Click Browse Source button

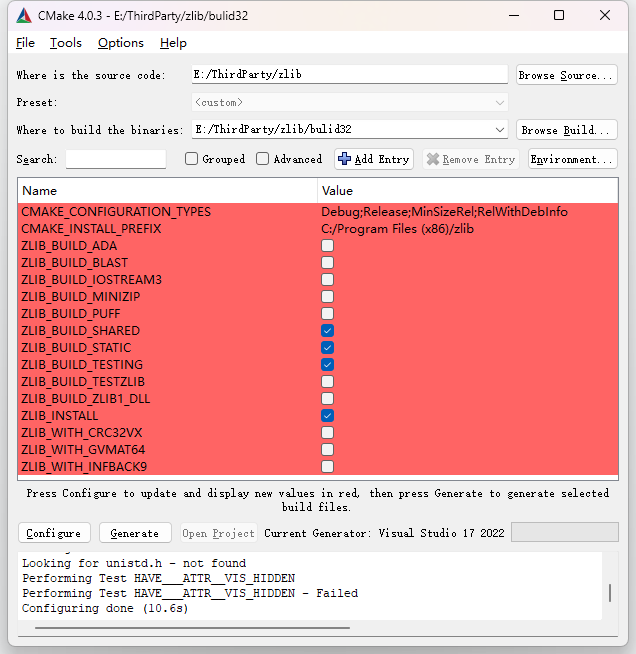point(566,75)
